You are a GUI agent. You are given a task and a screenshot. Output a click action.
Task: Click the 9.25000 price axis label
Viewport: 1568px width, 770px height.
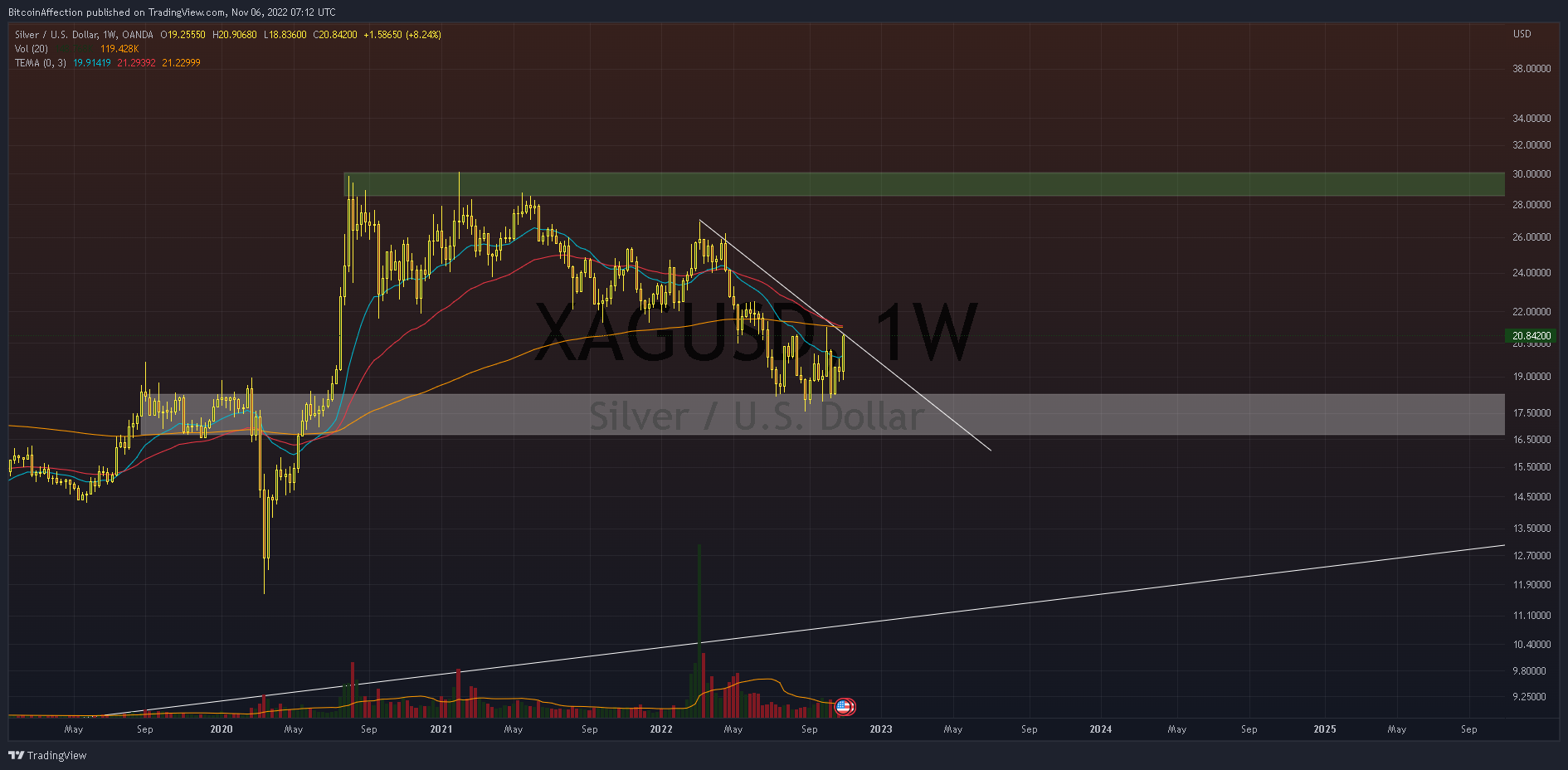(1529, 697)
